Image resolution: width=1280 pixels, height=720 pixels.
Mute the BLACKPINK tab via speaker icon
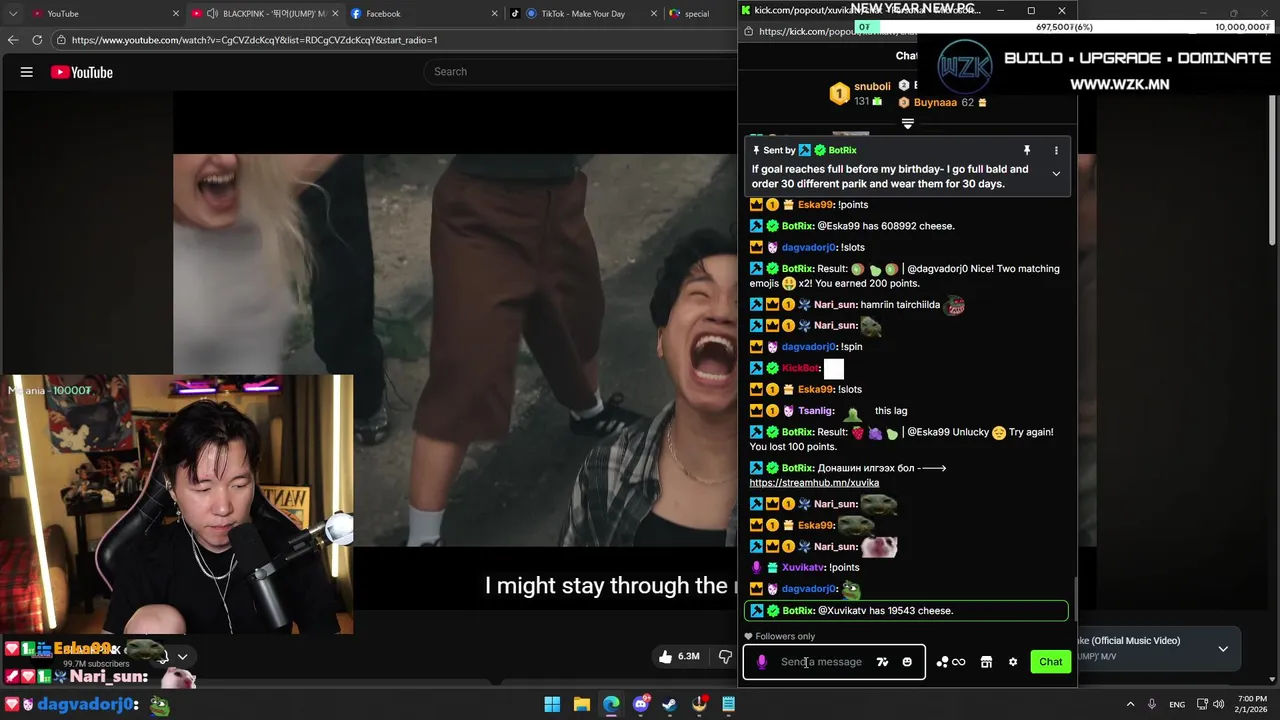212,14
